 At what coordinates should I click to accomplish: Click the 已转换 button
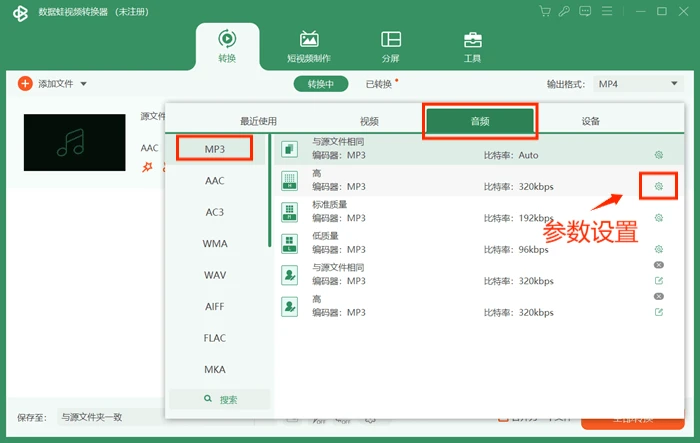(379, 84)
